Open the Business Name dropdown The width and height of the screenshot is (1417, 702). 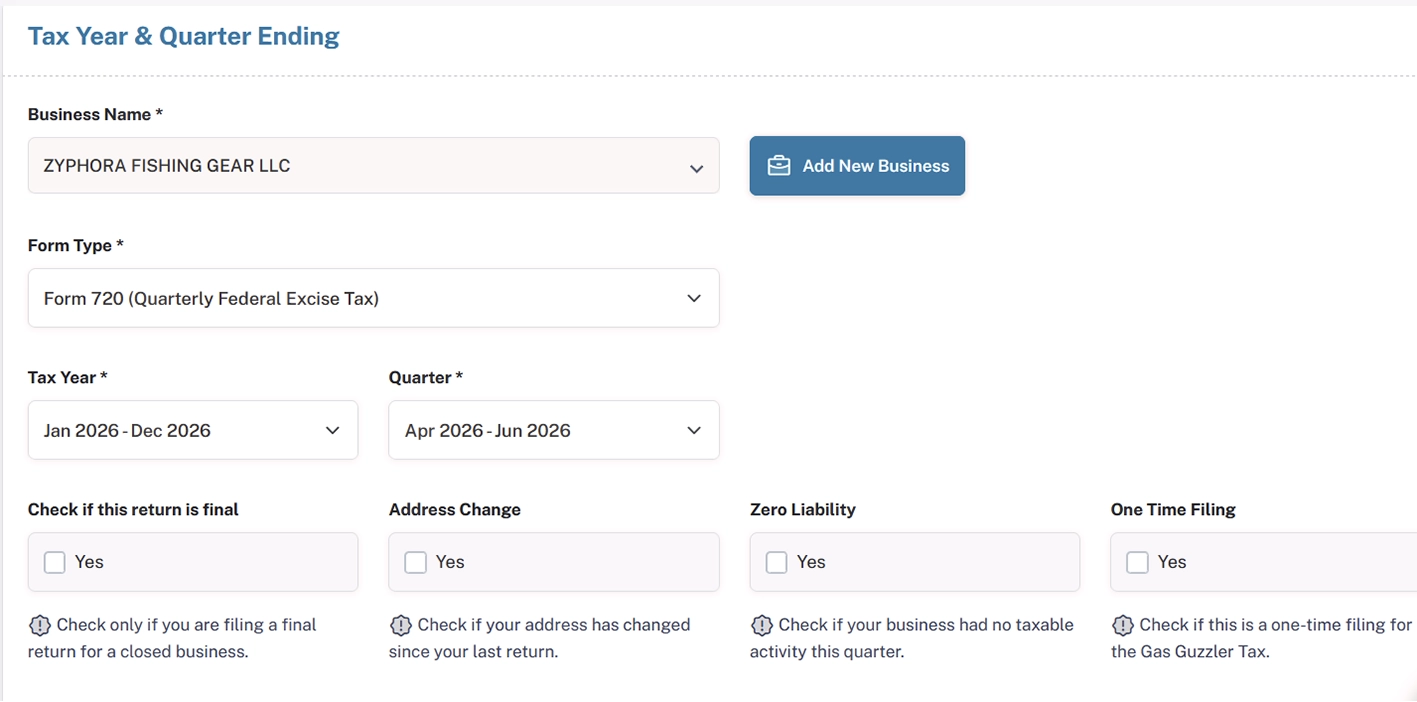[x=373, y=166]
